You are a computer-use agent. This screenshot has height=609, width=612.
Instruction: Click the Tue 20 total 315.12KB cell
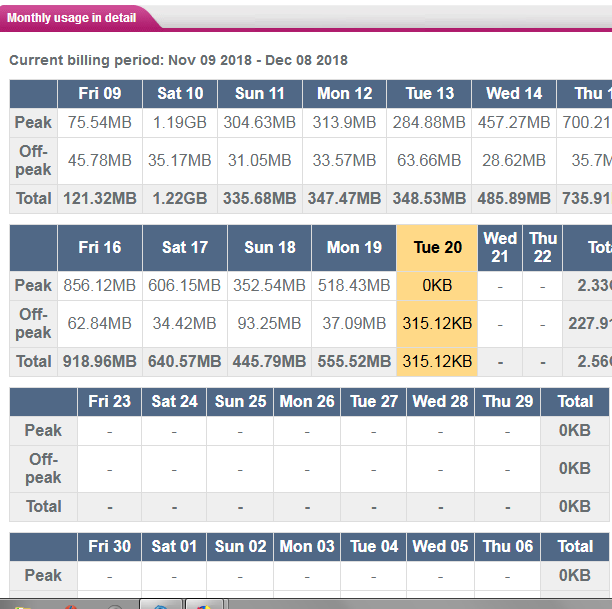point(437,361)
